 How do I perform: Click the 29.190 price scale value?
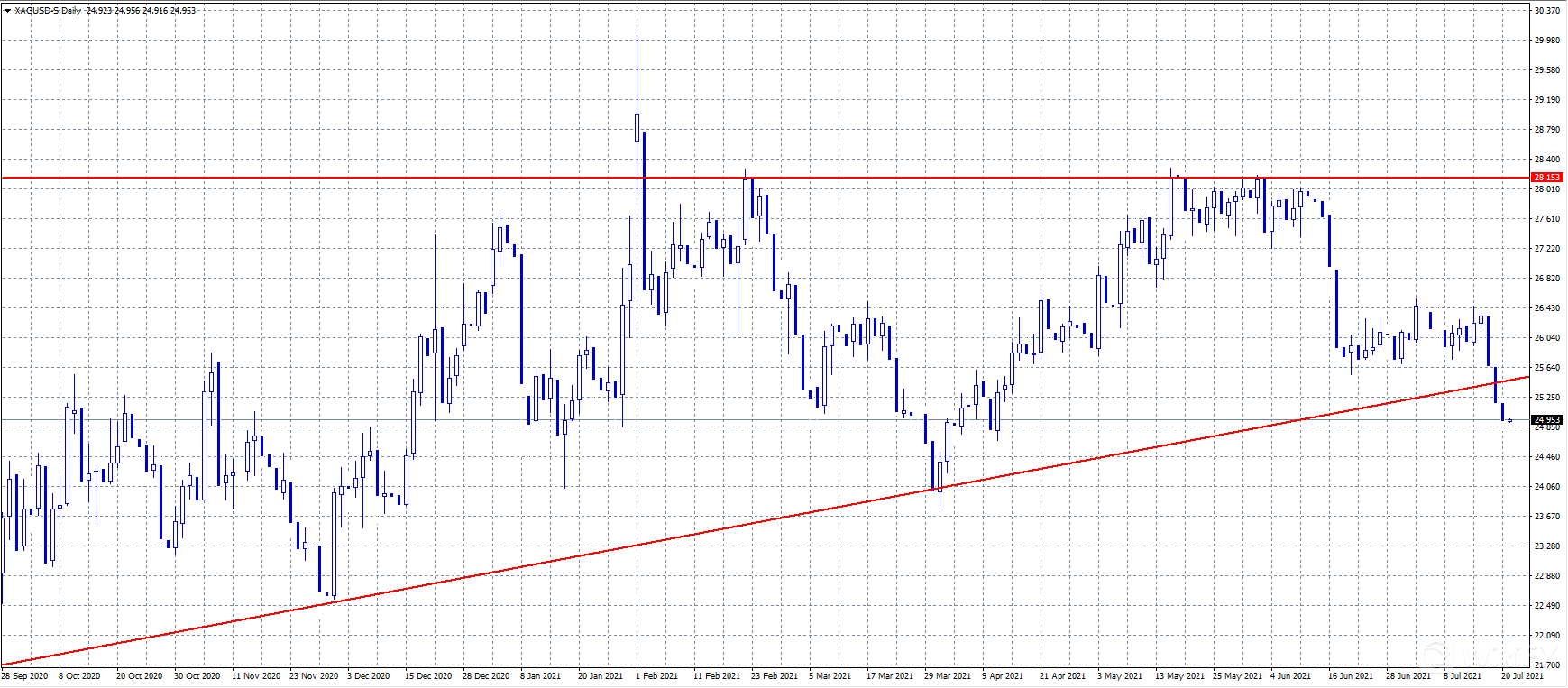point(1547,100)
